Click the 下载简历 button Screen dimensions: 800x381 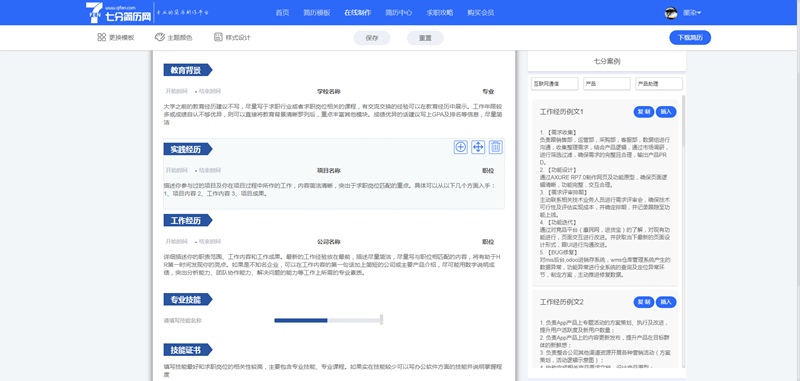tap(690, 38)
